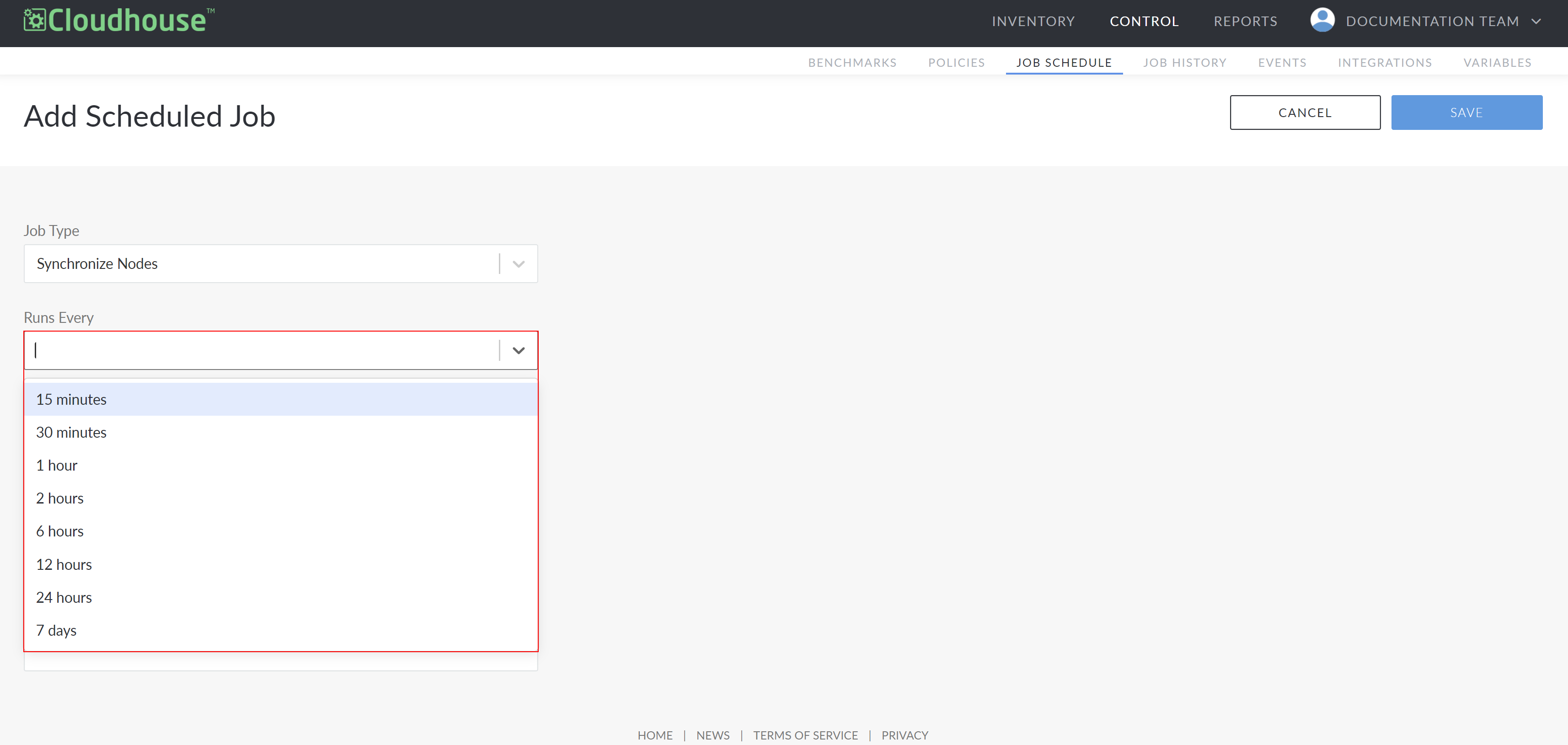Screen dimensions: 1568x745
Task: Switch to the Benchmarks tab
Action: click(x=852, y=63)
